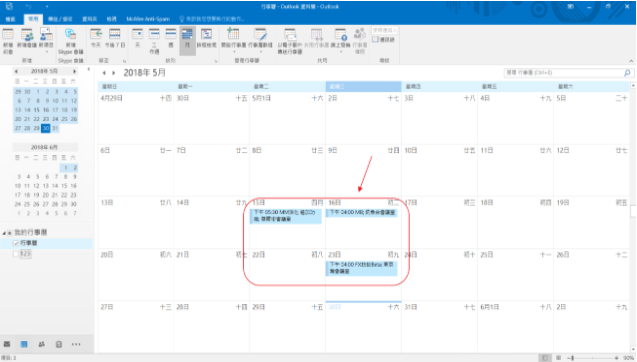This screenshot has height=362, width=637.
Task: Toggle the My Calendars group checkbox
Action: click(10, 233)
